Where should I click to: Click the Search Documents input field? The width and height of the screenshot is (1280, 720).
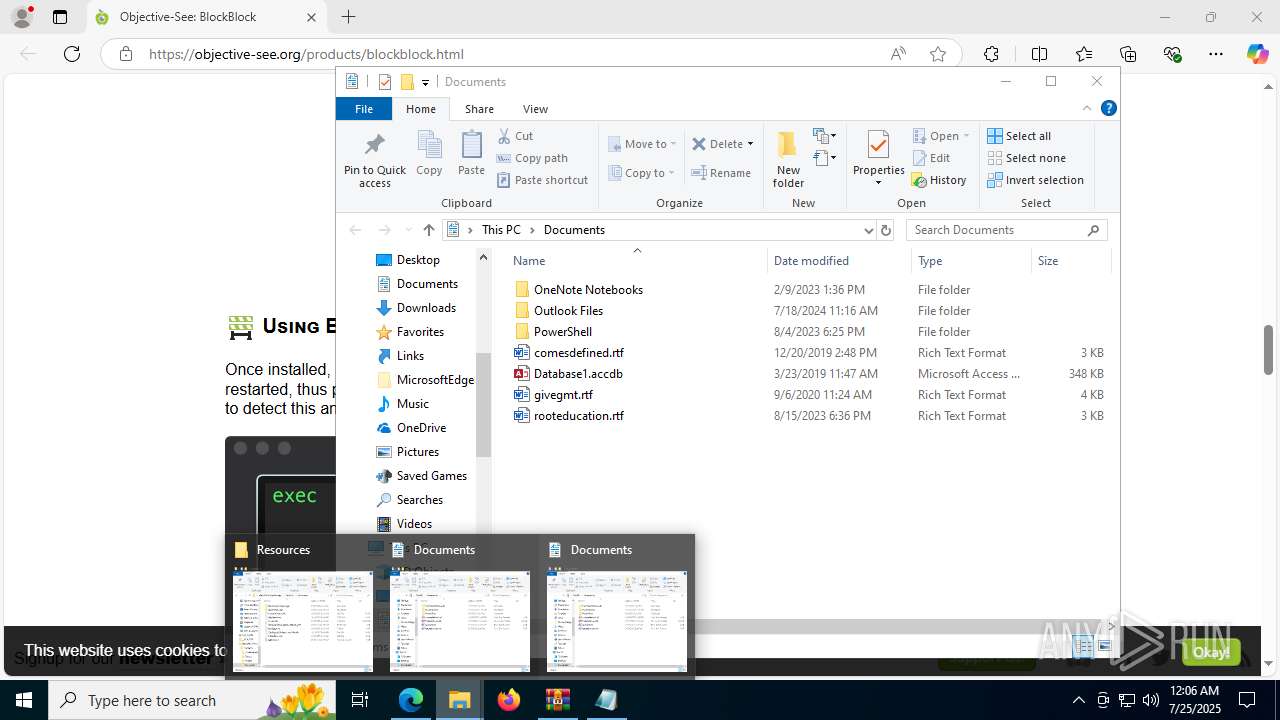coord(1006,230)
